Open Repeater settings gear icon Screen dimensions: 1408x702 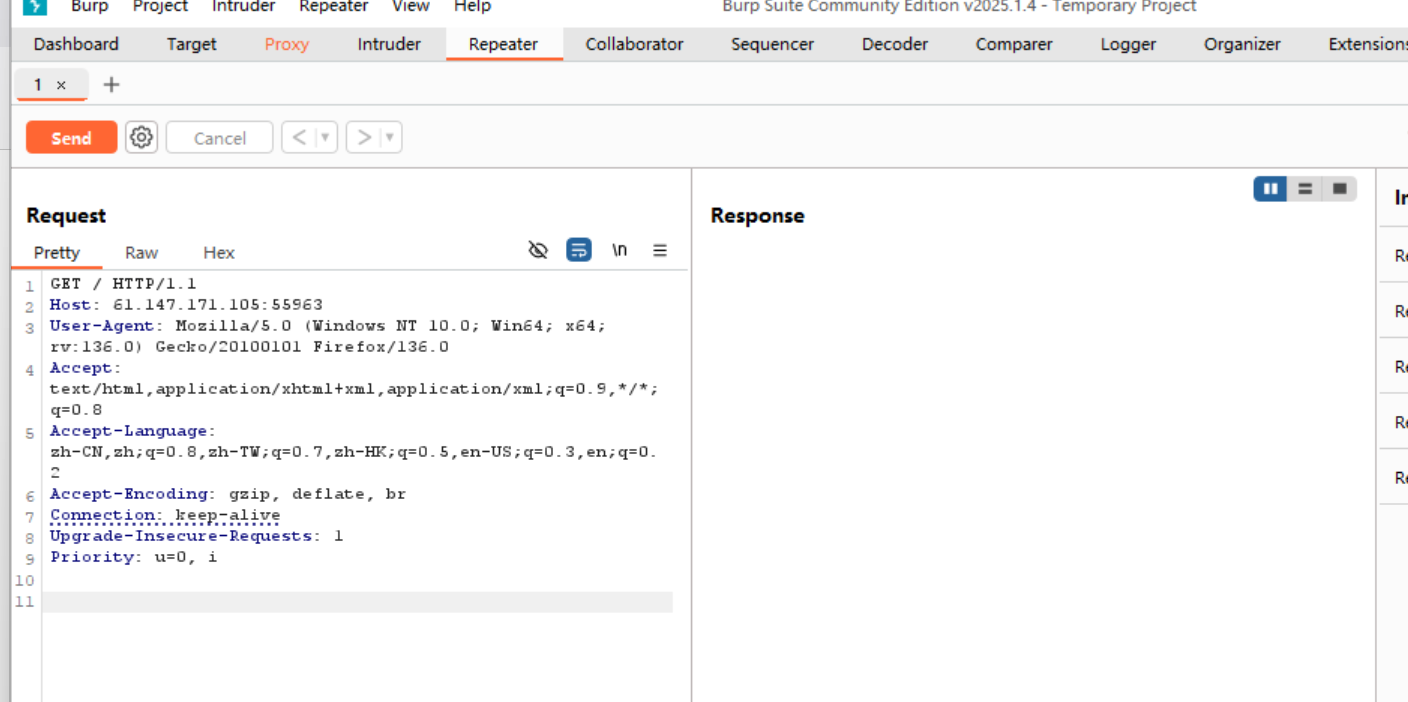[142, 137]
